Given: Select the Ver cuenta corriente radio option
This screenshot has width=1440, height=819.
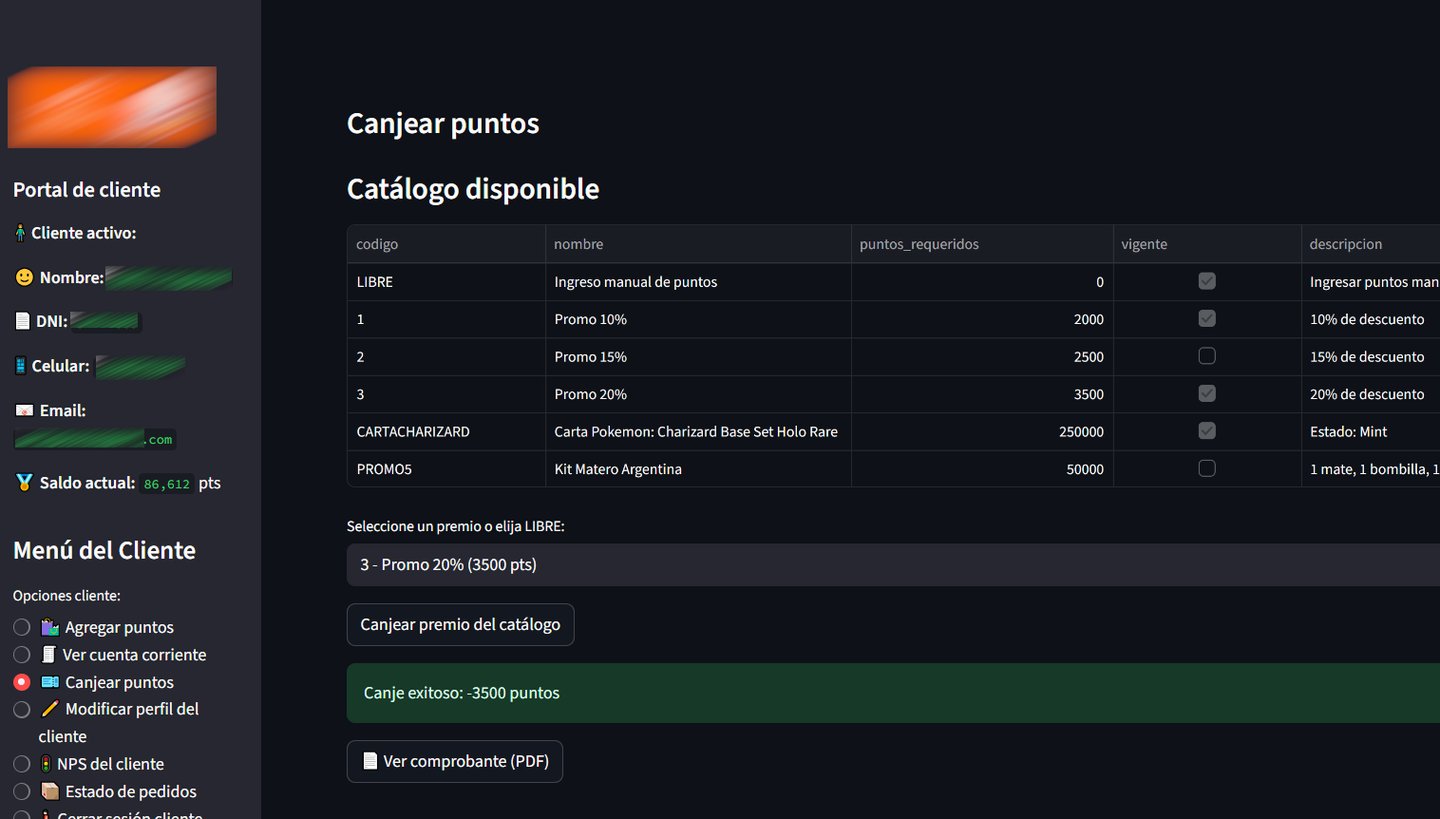Looking at the screenshot, I should pyautogui.click(x=21, y=655).
